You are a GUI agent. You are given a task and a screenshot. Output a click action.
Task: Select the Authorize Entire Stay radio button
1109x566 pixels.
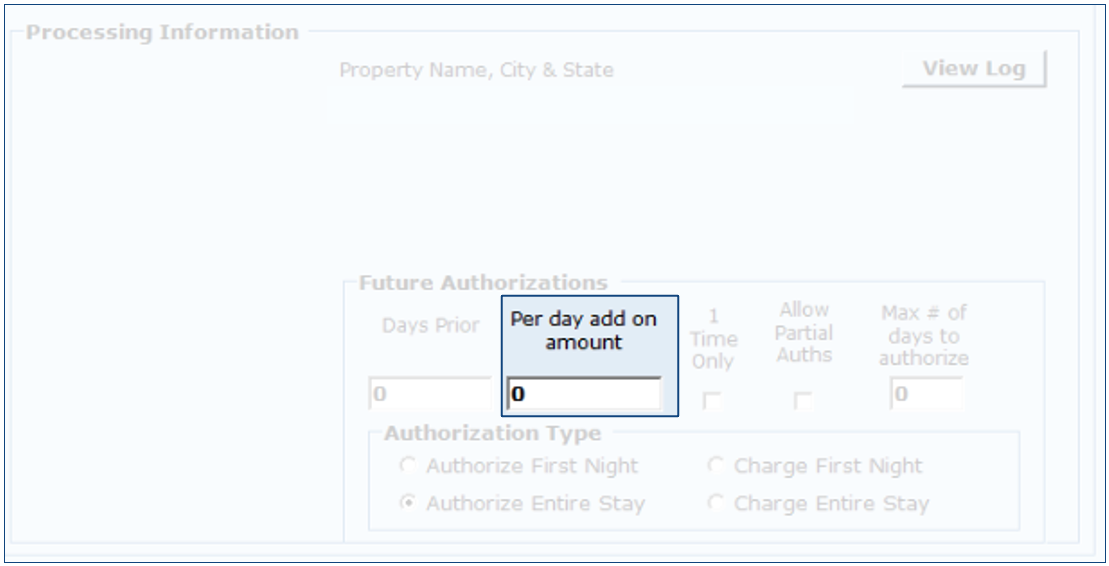pyautogui.click(x=408, y=504)
